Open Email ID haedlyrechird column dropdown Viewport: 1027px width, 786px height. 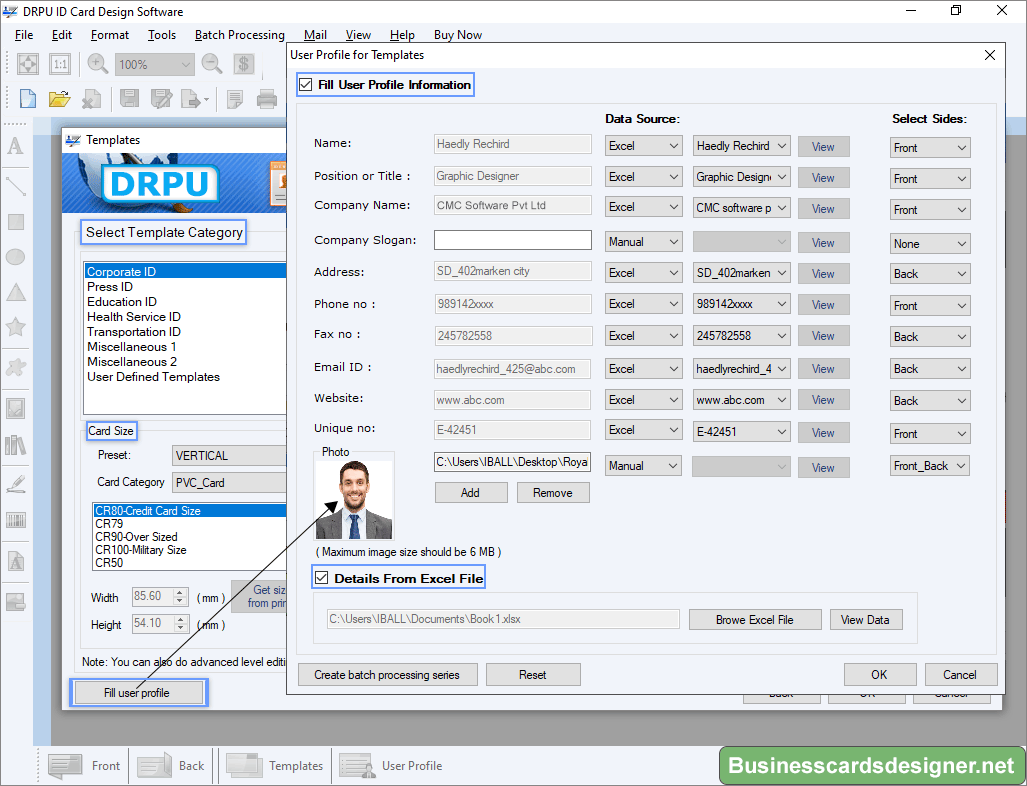tap(741, 369)
